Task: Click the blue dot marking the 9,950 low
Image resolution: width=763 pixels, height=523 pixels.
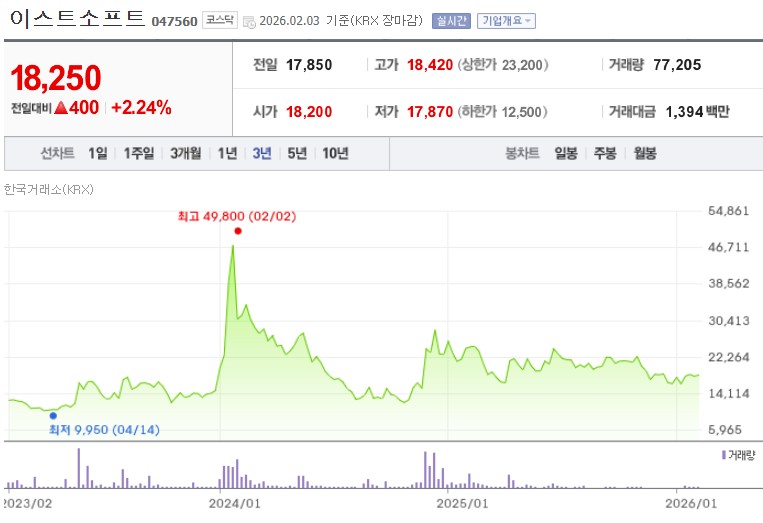Action: [53, 416]
